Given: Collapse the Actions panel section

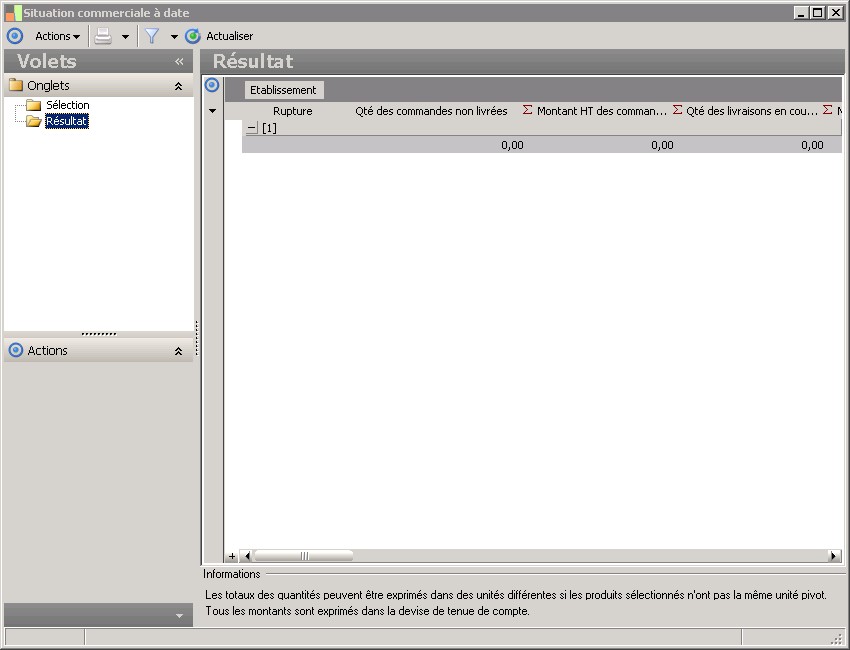Looking at the screenshot, I should 178,352.
